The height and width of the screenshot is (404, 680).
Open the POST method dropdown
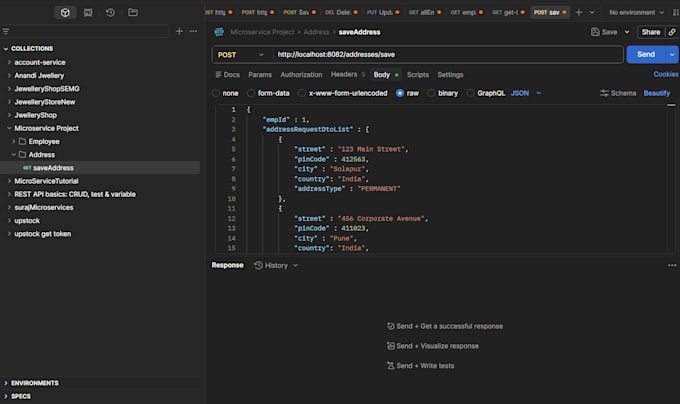click(x=241, y=55)
